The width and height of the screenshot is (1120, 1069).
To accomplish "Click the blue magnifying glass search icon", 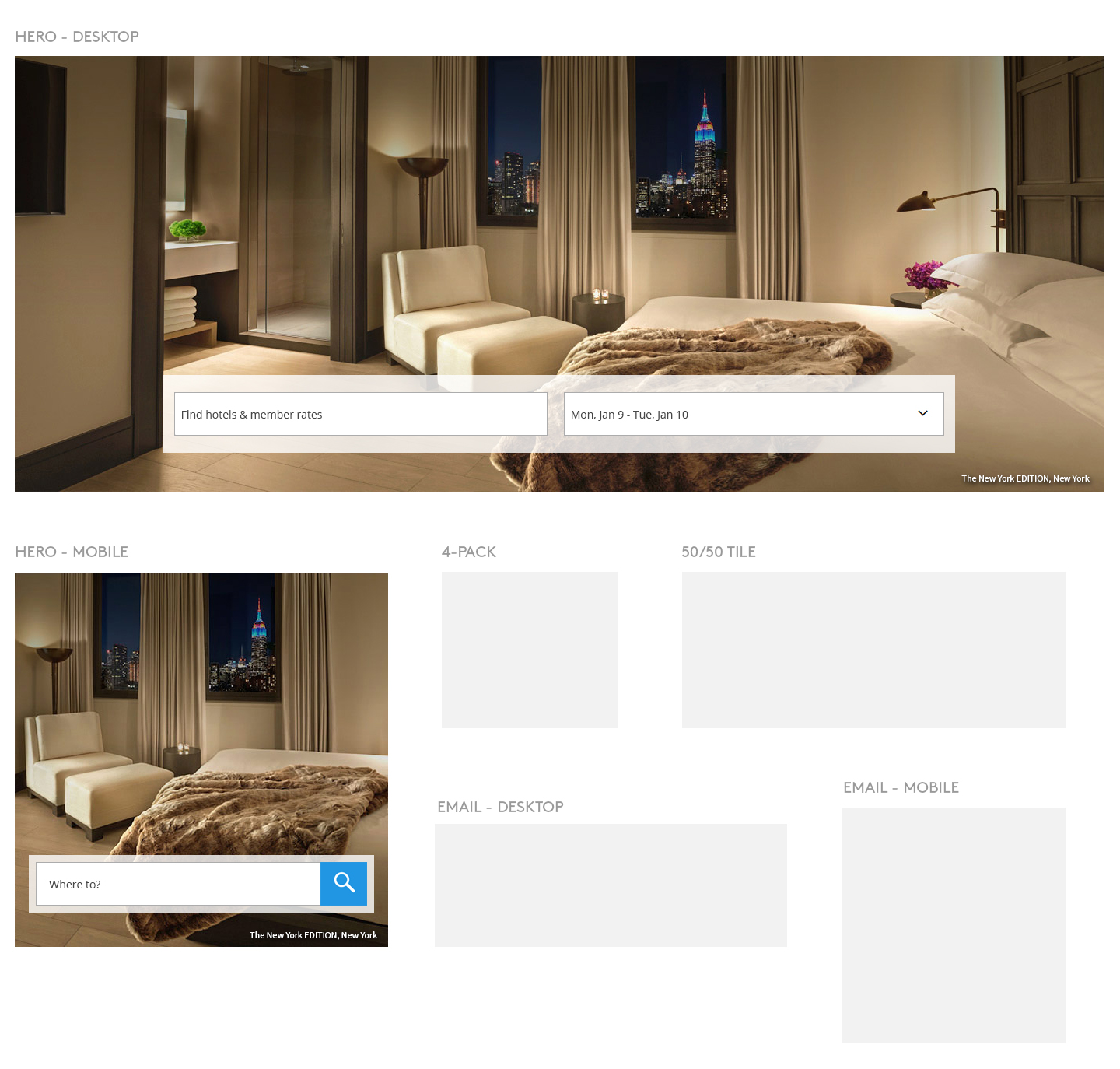I will click(x=344, y=883).
